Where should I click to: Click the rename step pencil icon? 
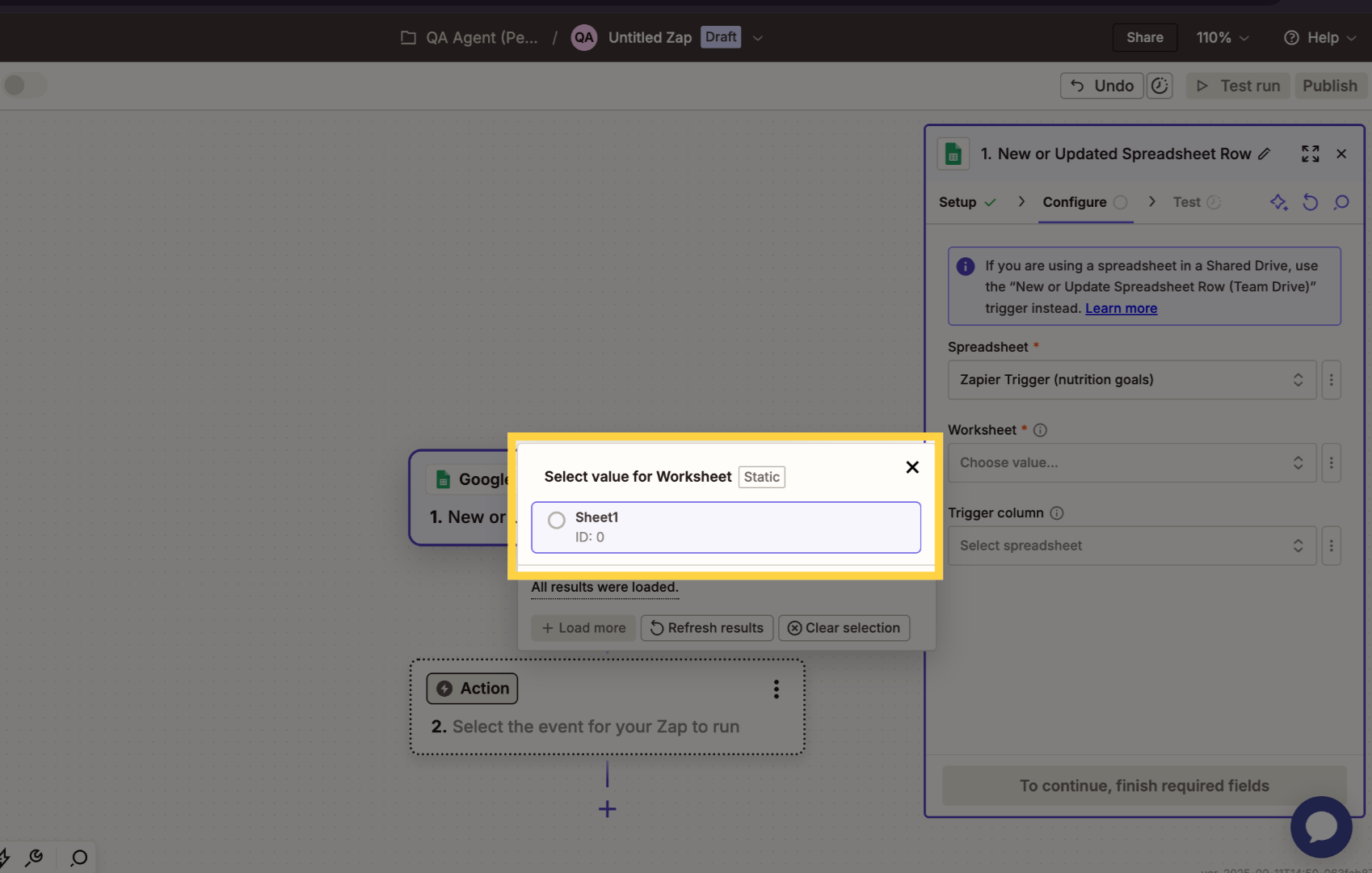click(x=1265, y=154)
